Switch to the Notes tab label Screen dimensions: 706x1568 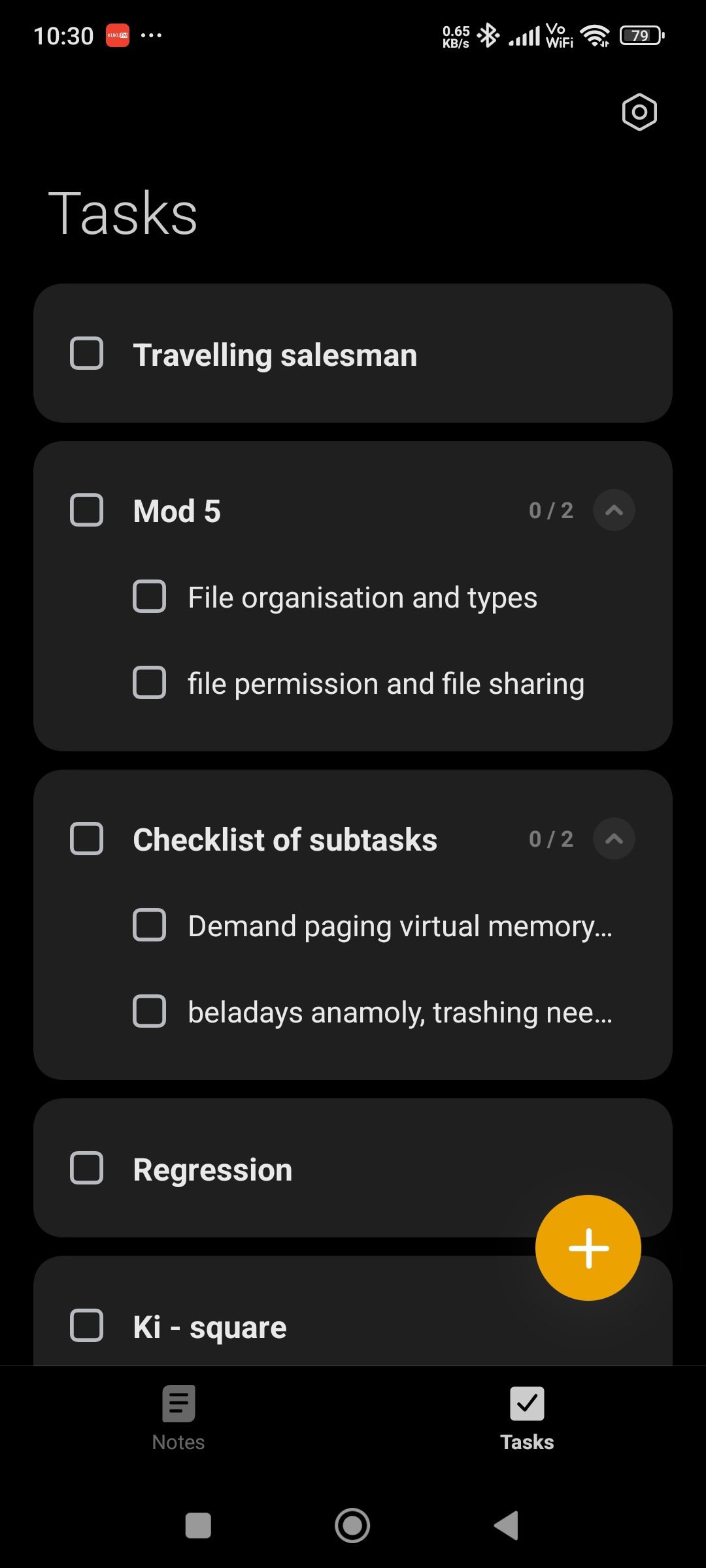coord(178,1442)
